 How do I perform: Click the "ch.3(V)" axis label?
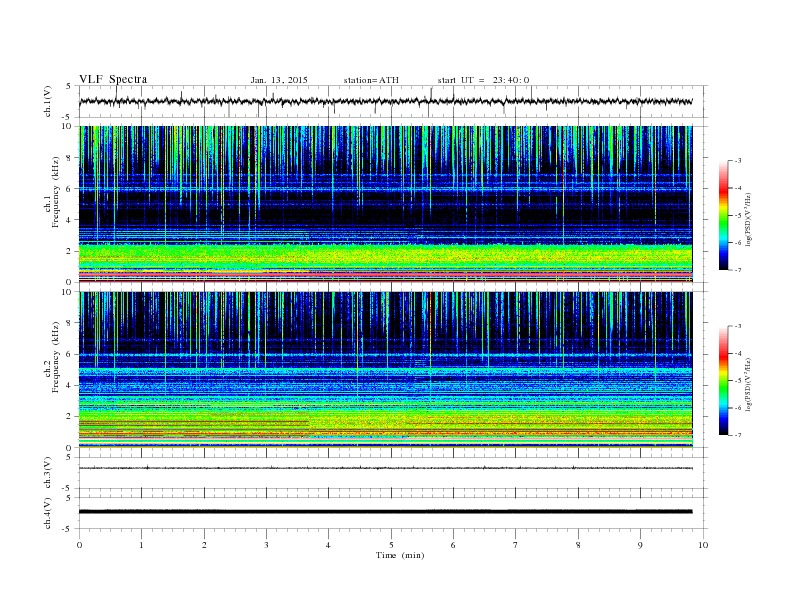[x=48, y=473]
